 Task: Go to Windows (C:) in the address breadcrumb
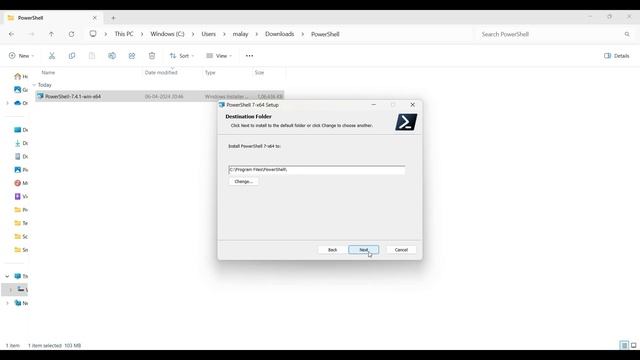tap(167, 34)
